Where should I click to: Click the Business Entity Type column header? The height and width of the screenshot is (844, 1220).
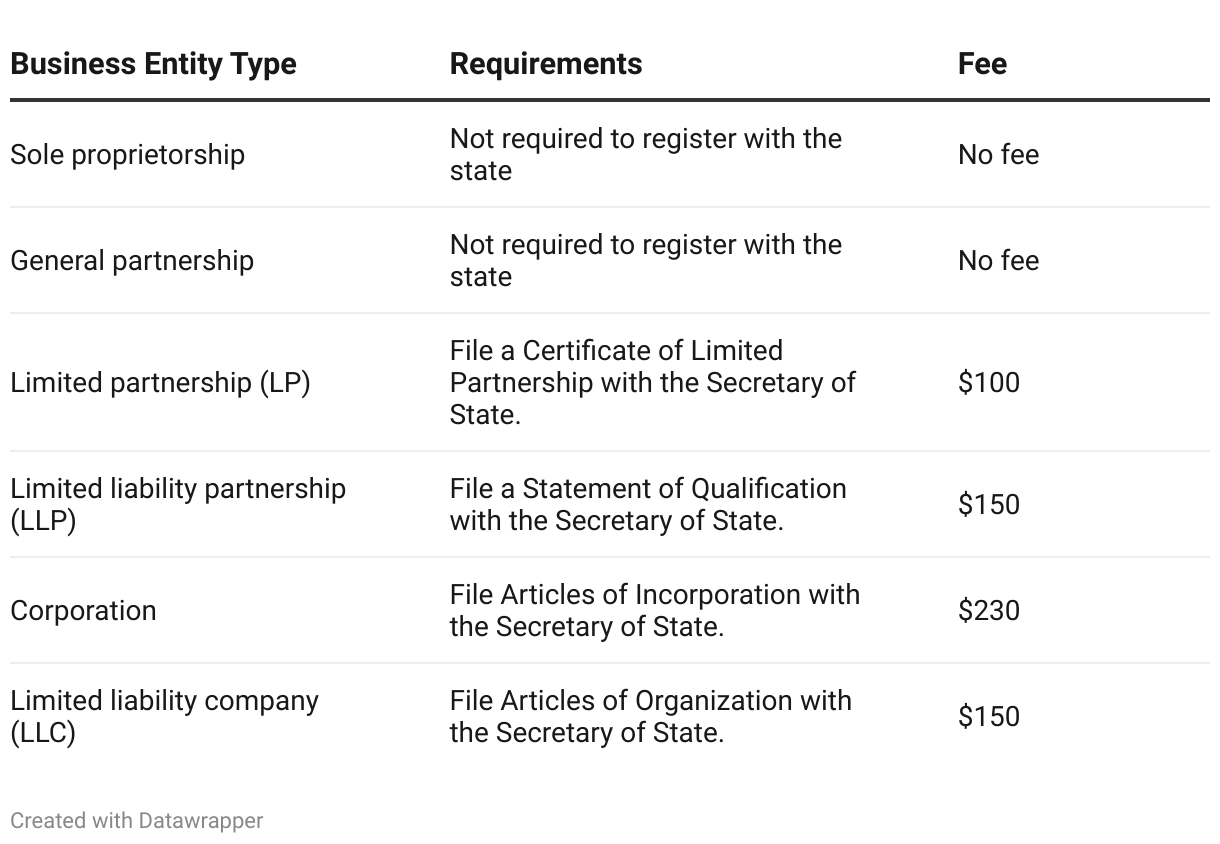[153, 64]
